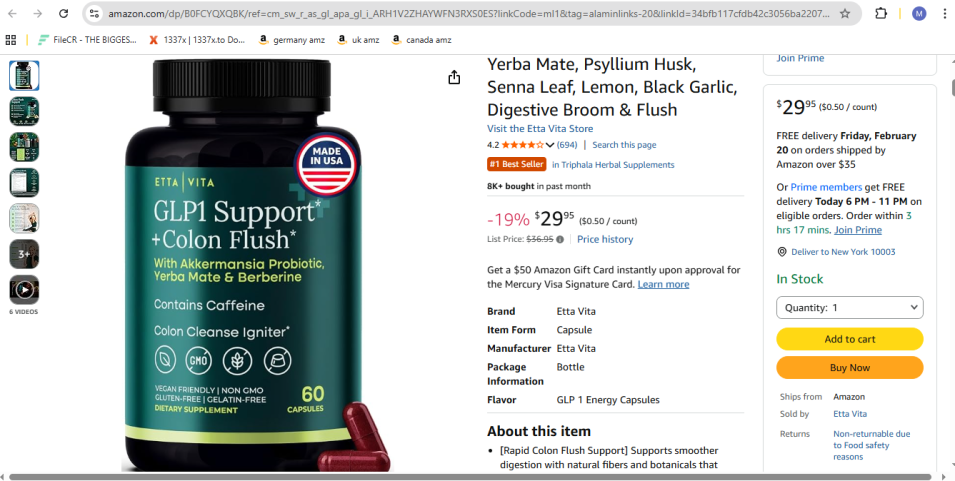Image resolution: width=955 pixels, height=481 pixels.
Task: Reload the page with the refresh icon
Action: tap(63, 13)
